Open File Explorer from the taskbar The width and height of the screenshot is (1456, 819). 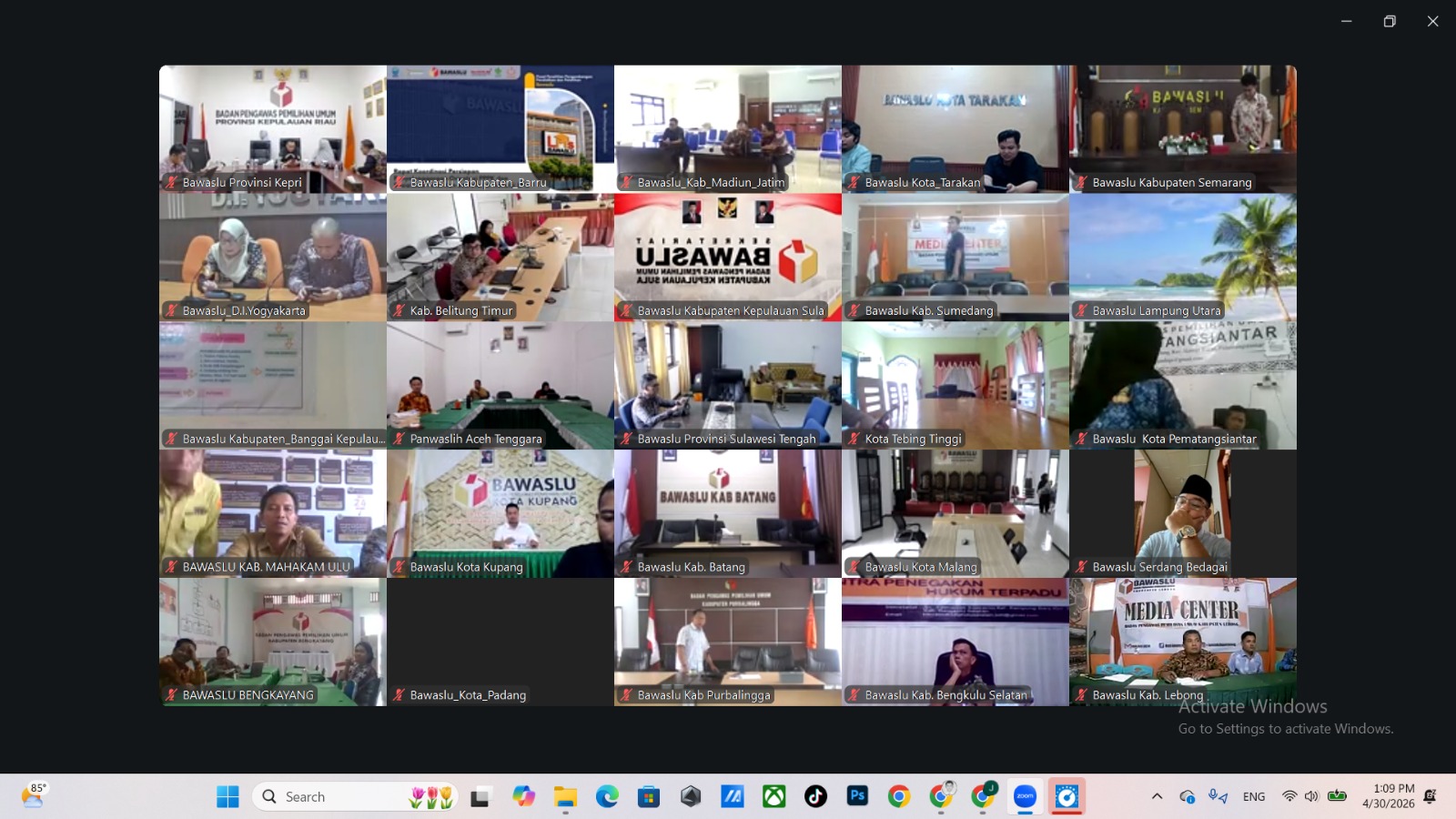tap(565, 797)
